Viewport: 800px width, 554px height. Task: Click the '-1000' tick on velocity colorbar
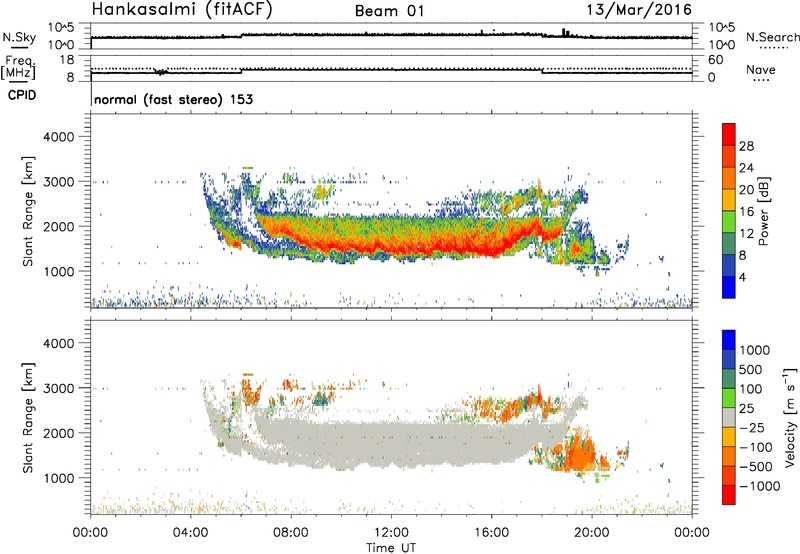tap(759, 486)
